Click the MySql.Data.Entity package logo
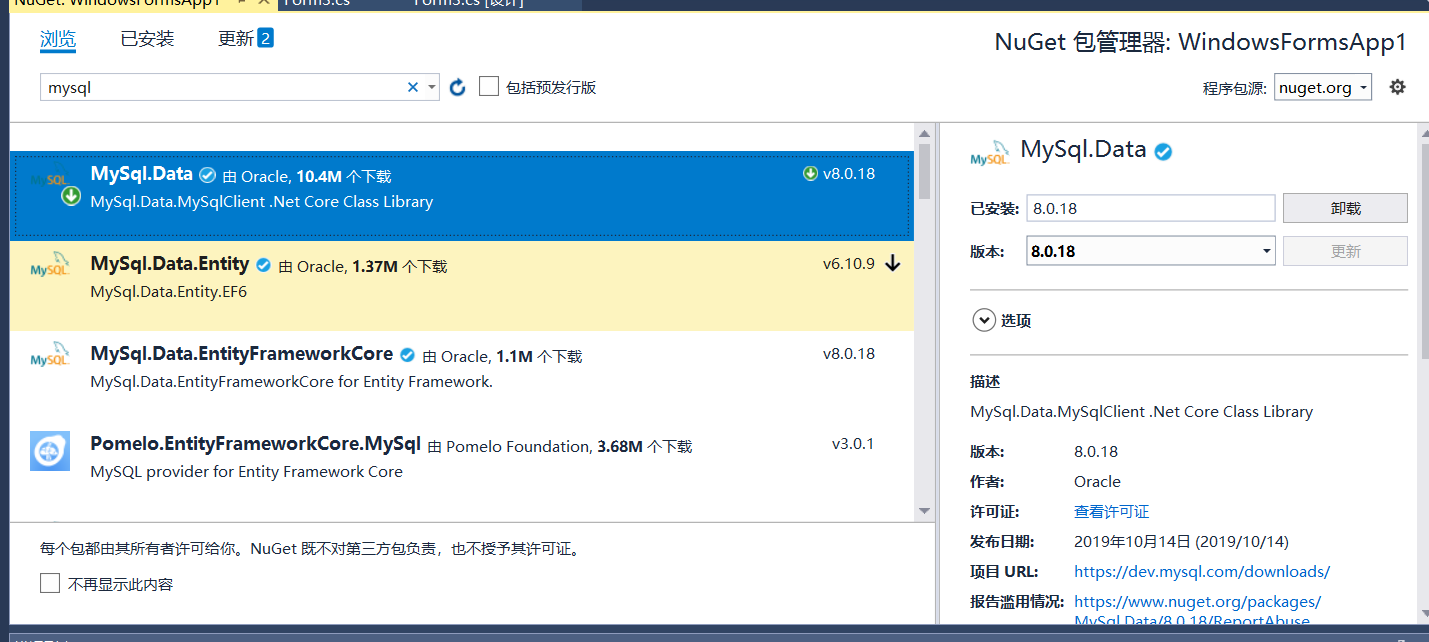Image resolution: width=1429 pixels, height=642 pixels. coord(50,264)
